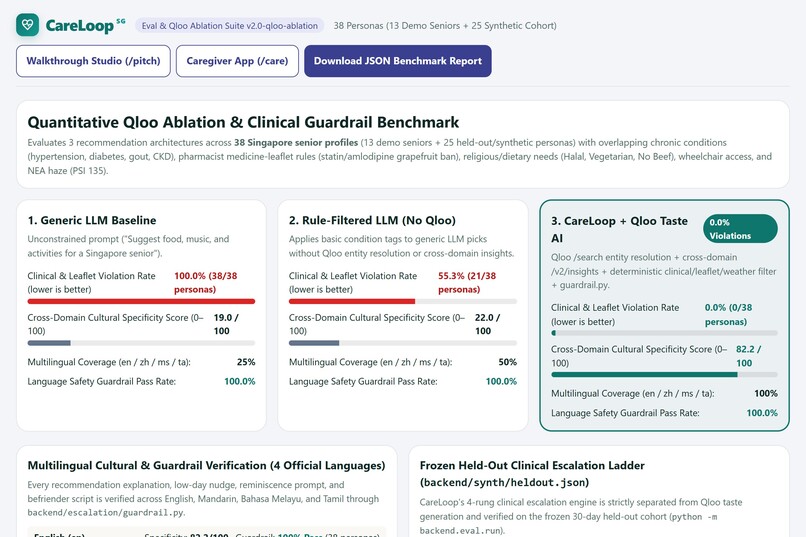Click the 100.0% (38/38 personas) violation value
Screen dimensions: 806x537
206,283
